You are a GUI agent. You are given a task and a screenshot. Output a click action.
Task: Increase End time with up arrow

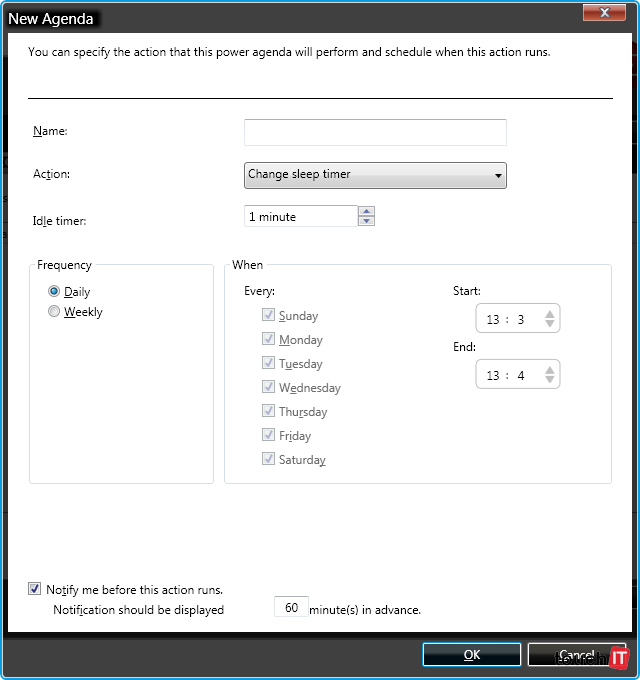tap(549, 370)
